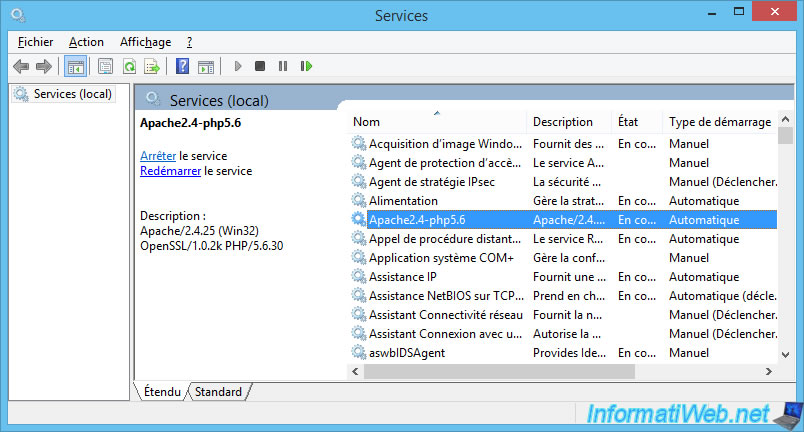Click the Stop service square icon
Image resolution: width=804 pixels, height=432 pixels.
click(x=260, y=66)
